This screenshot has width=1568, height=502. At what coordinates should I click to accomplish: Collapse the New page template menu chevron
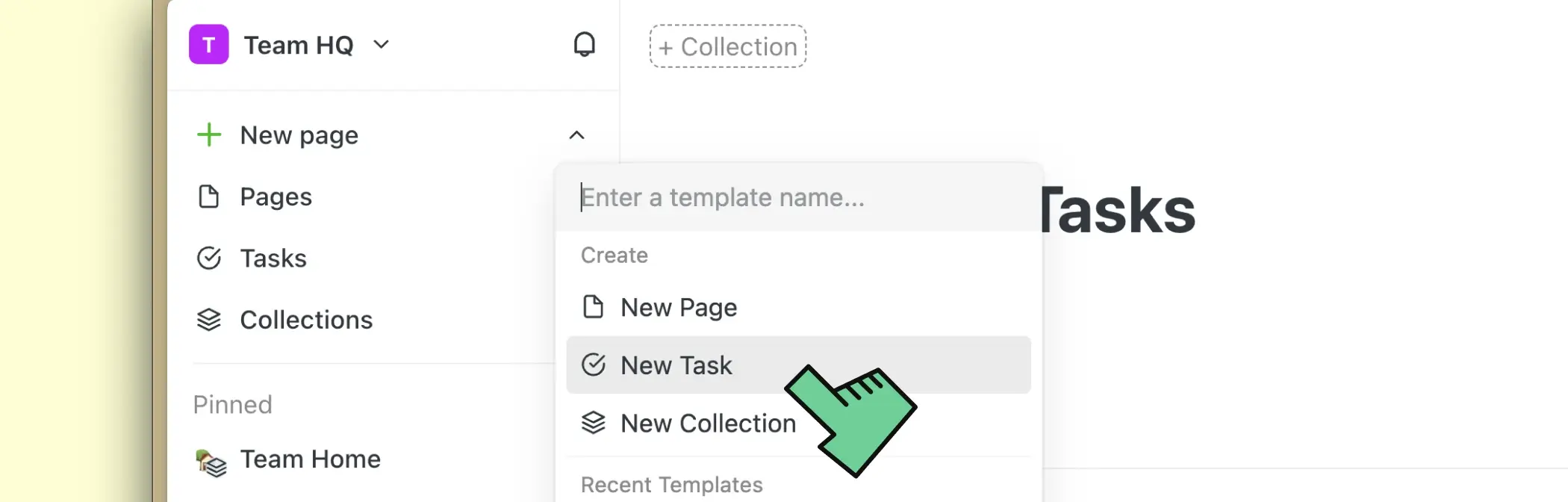tap(576, 135)
